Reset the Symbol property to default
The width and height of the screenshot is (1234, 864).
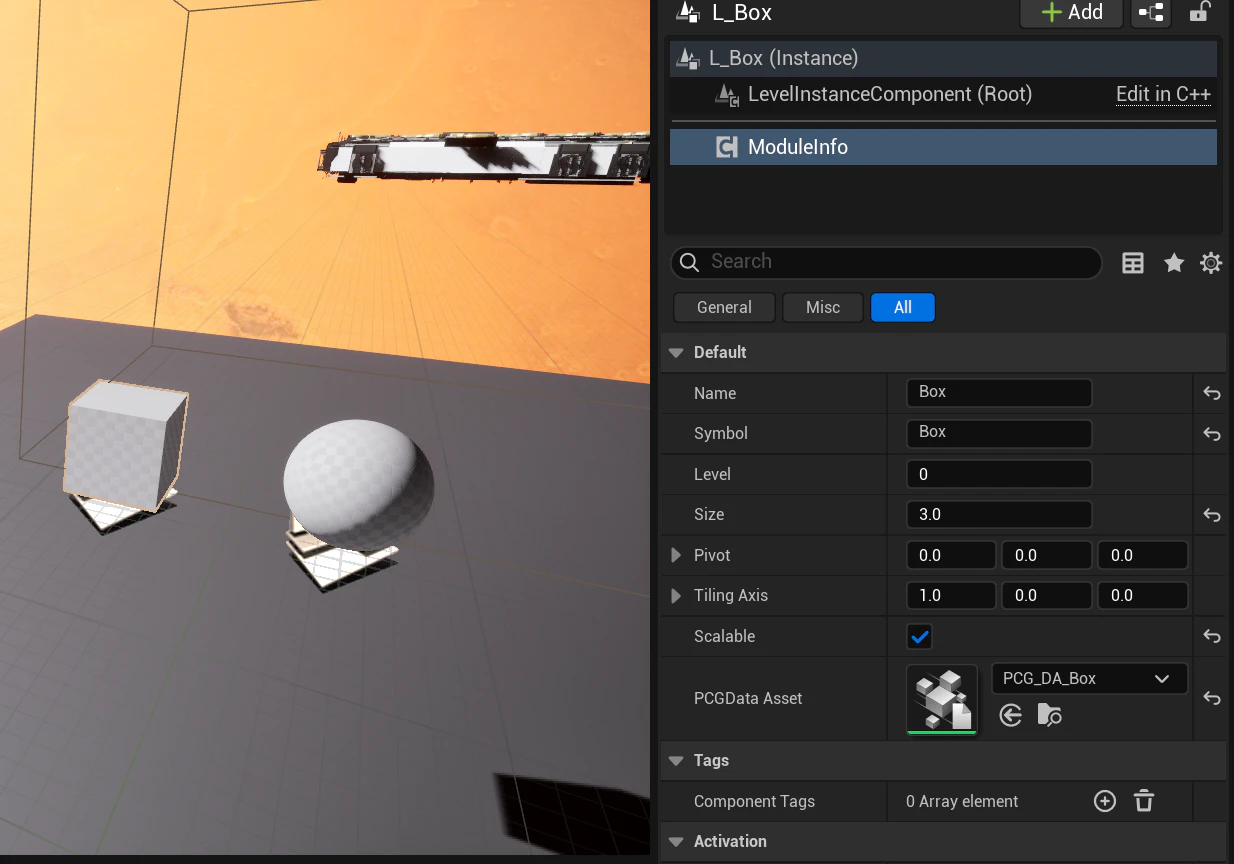(1212, 434)
